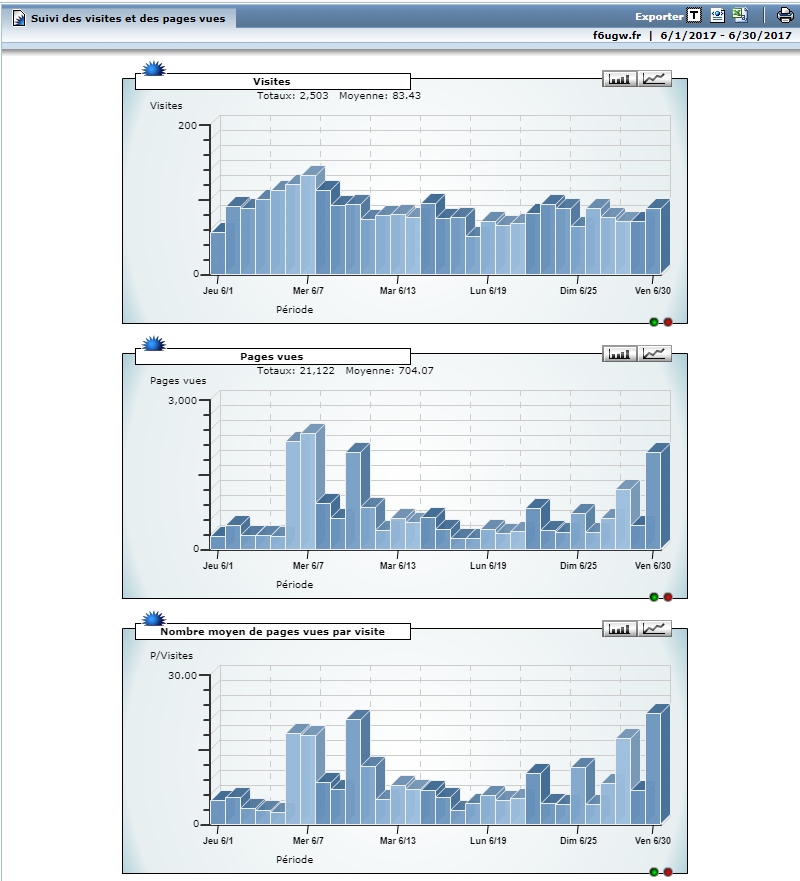
Task: Click the Dim 6/25 label on Visites chart
Action: [578, 290]
